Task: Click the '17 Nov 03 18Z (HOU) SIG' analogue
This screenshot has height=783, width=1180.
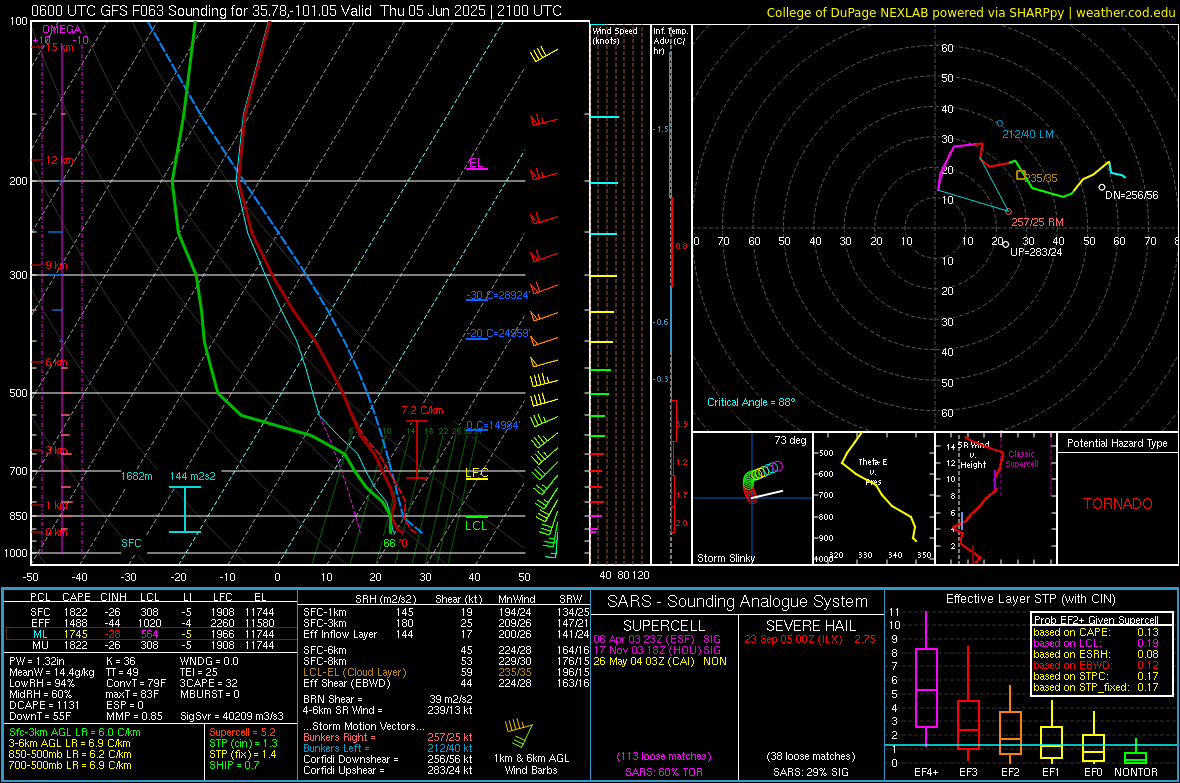Action: point(657,650)
